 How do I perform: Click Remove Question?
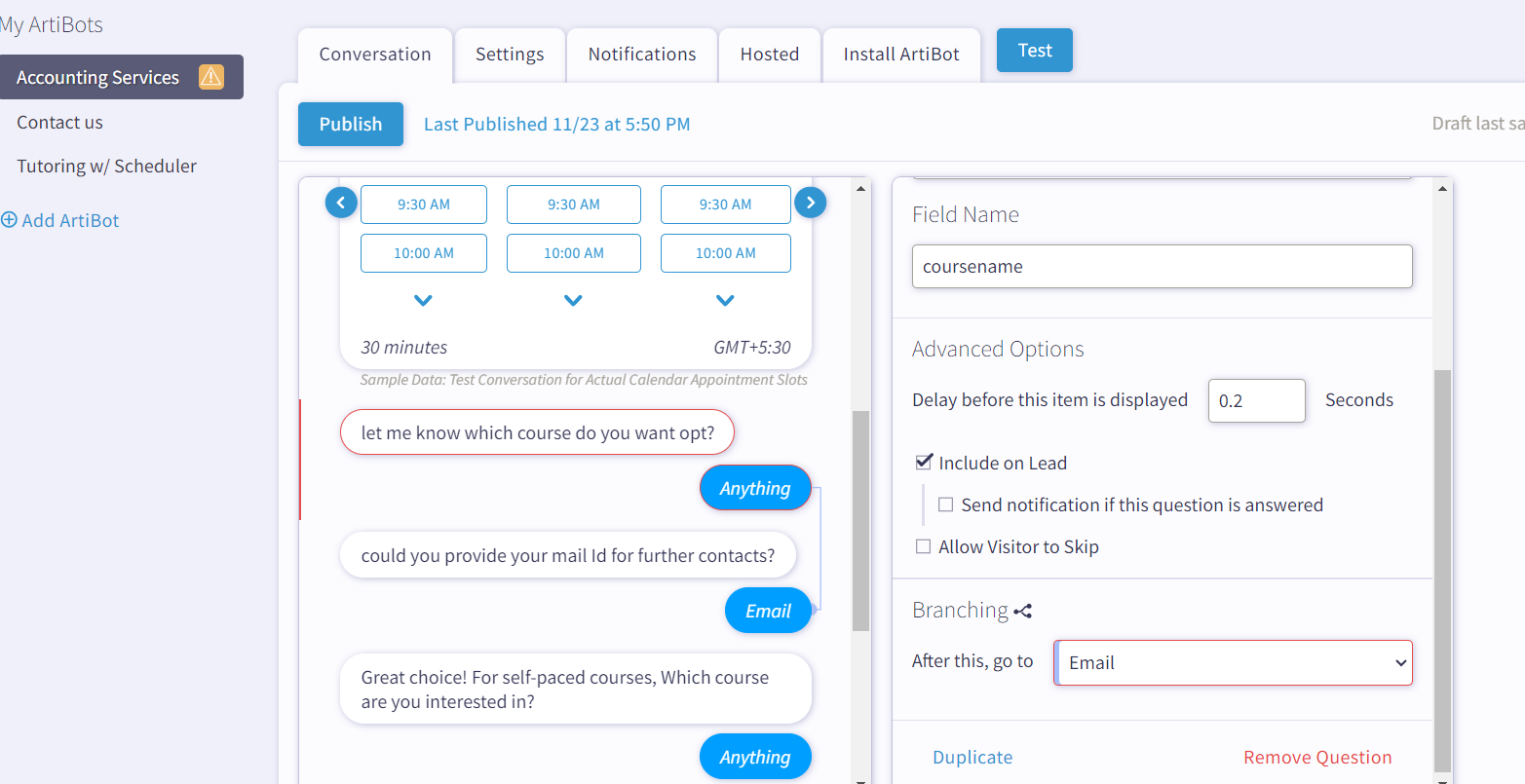click(x=1317, y=758)
